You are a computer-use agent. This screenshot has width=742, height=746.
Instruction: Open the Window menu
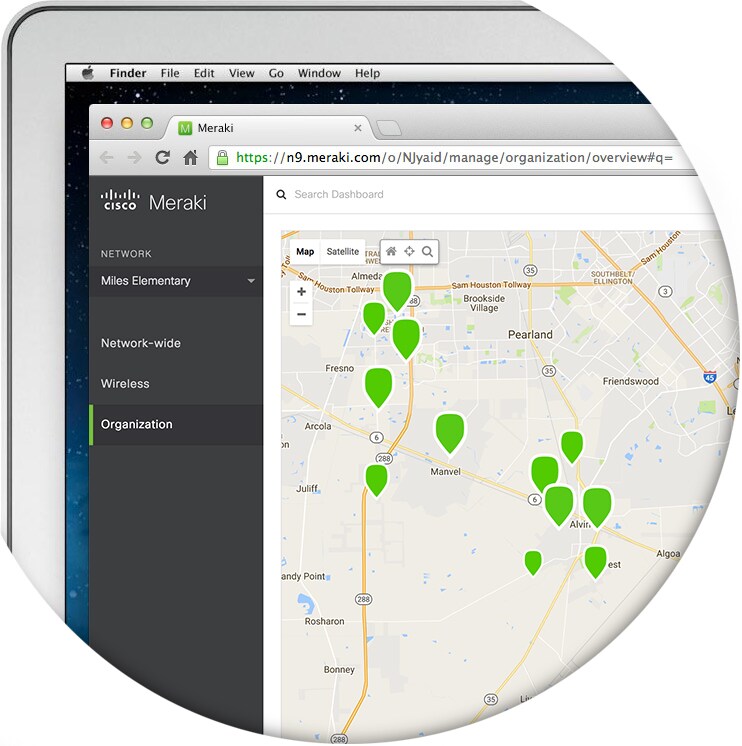coord(319,73)
